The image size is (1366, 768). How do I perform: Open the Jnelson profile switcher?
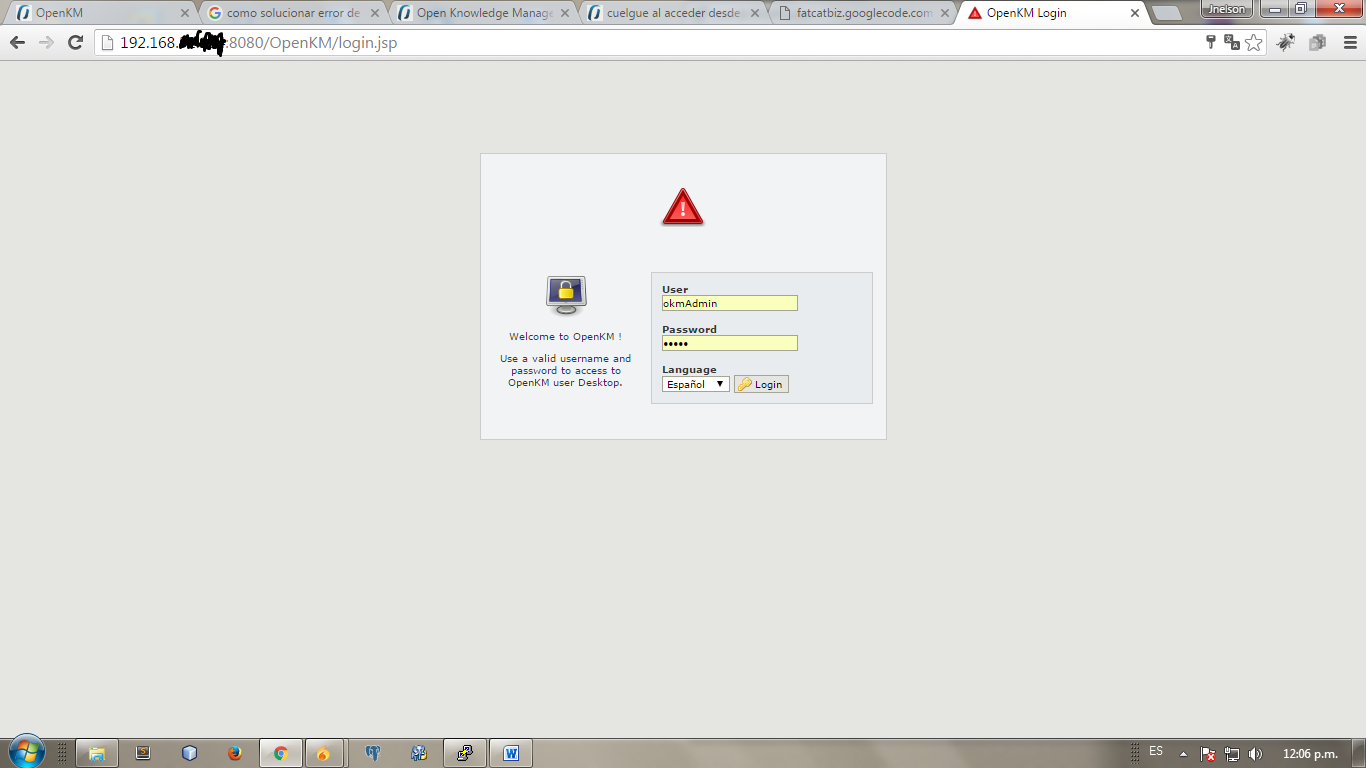coord(1226,9)
